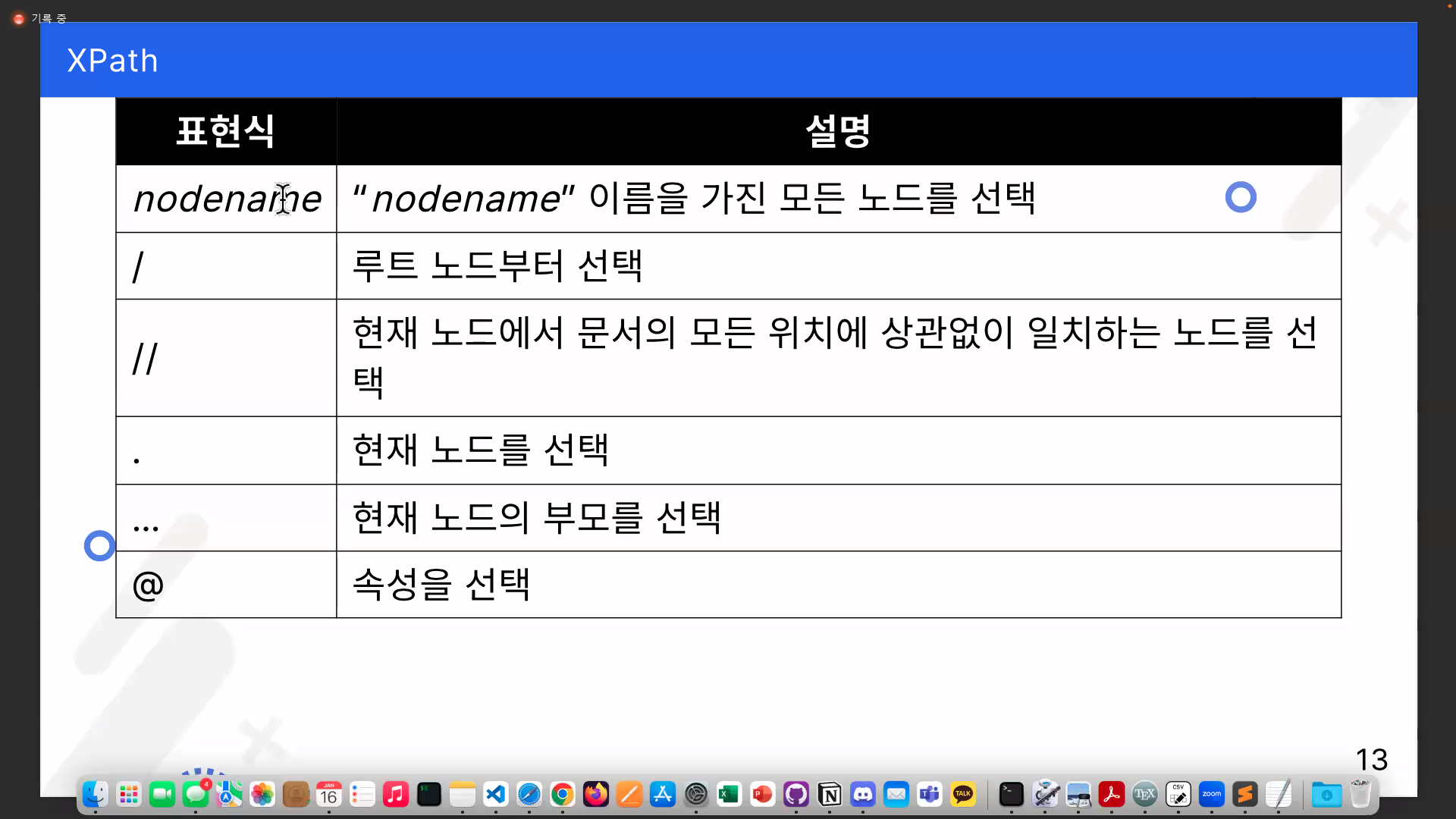The height and width of the screenshot is (819, 1456).
Task: Open KakaoTalk from the dock
Action: pyautogui.click(x=963, y=794)
